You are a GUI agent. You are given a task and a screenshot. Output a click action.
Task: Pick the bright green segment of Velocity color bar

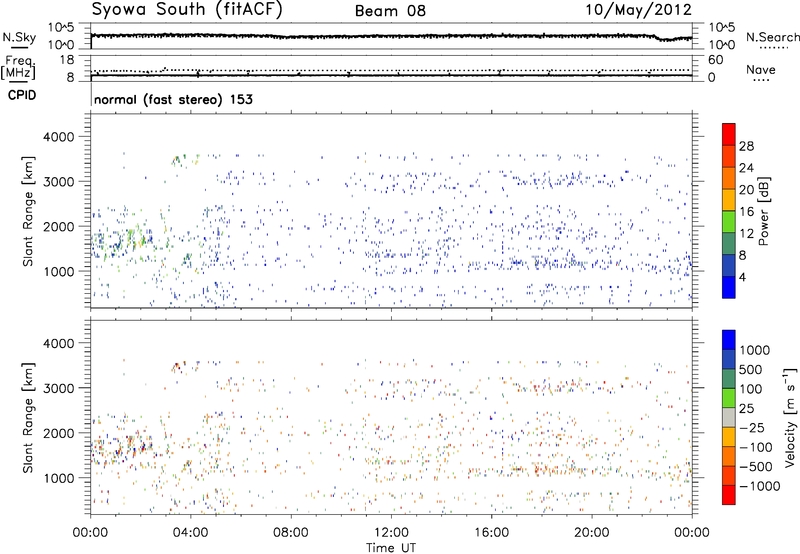point(729,398)
